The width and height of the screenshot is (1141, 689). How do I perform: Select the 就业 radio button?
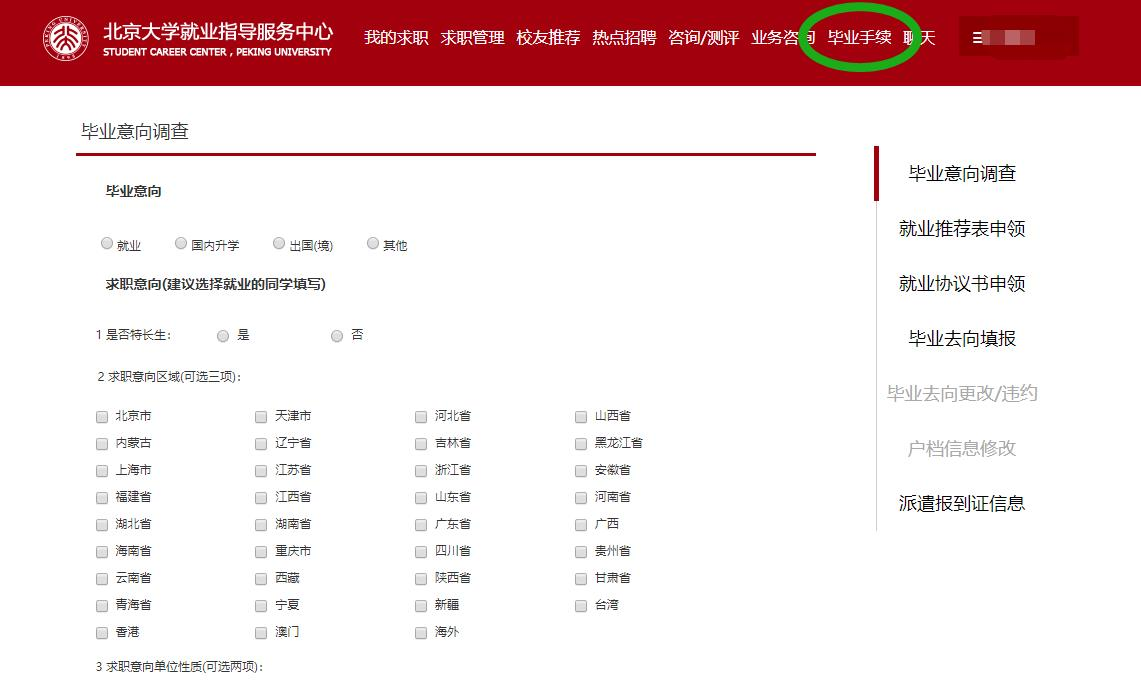click(x=107, y=243)
